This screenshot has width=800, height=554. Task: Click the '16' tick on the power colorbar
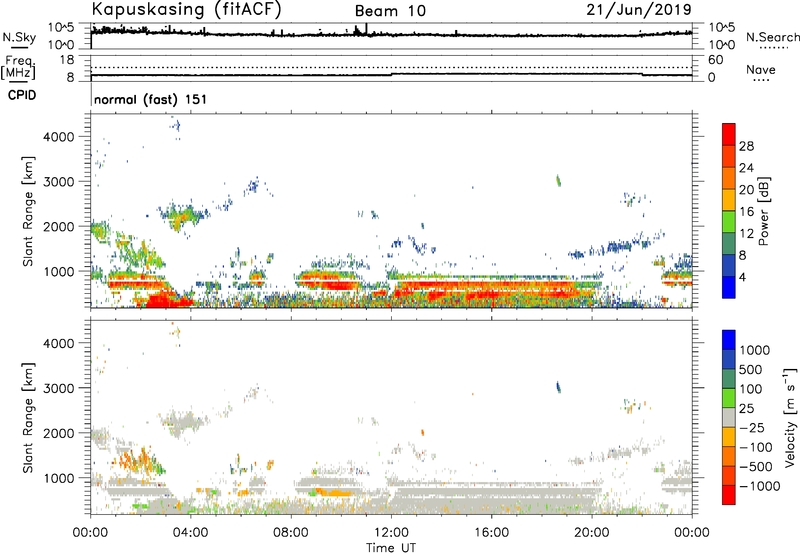click(746, 212)
